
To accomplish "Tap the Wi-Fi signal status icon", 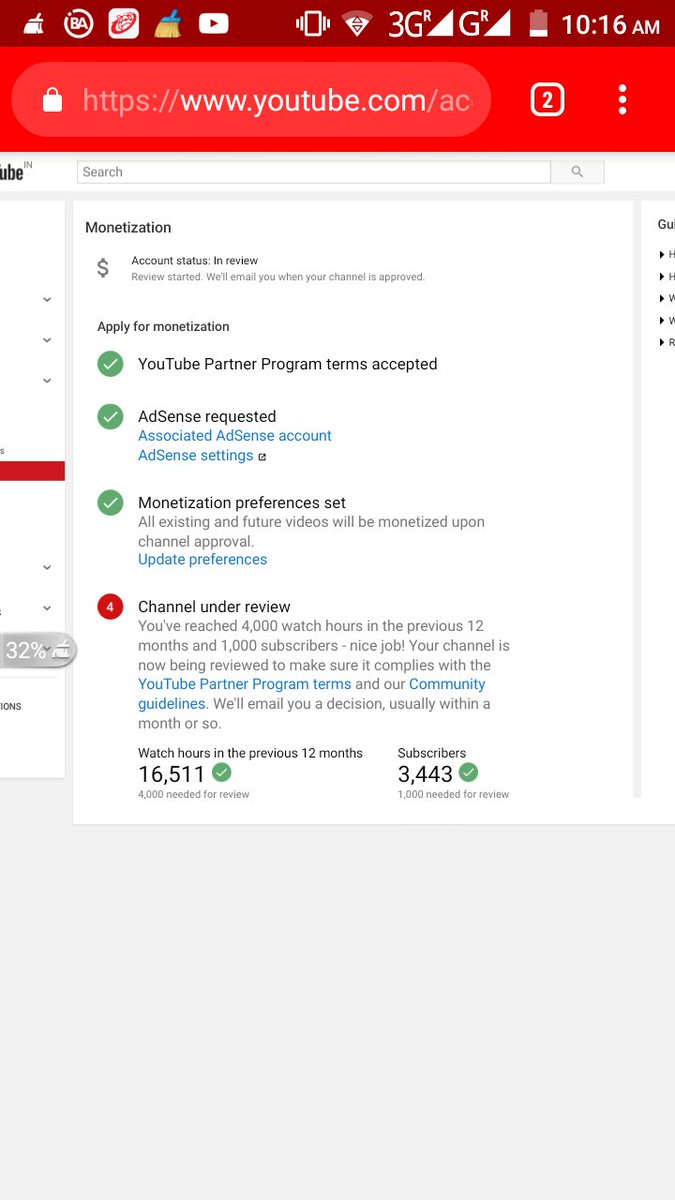I will click(358, 23).
